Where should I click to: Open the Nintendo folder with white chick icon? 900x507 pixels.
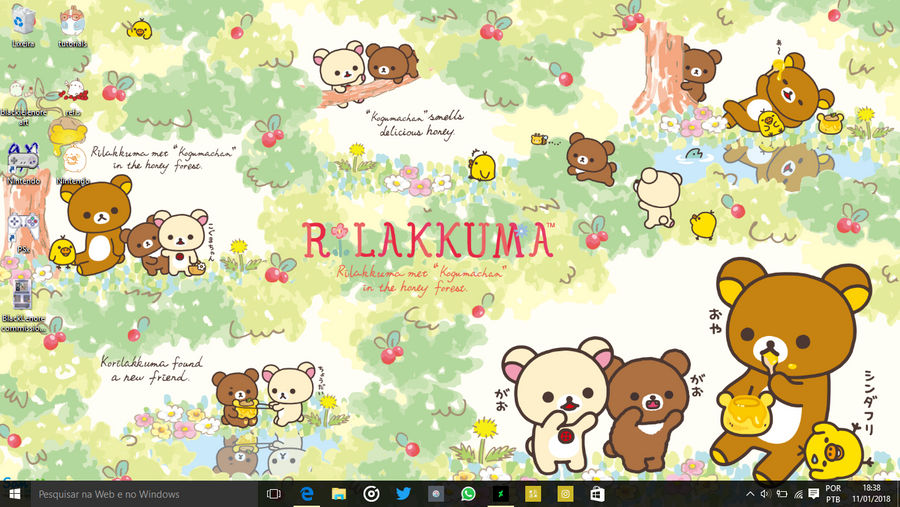pyautogui.click(x=73, y=164)
